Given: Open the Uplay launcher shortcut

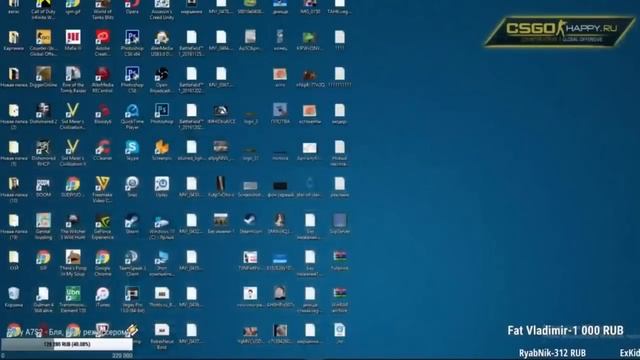Looking at the screenshot, I should pyautogui.click(x=162, y=187).
